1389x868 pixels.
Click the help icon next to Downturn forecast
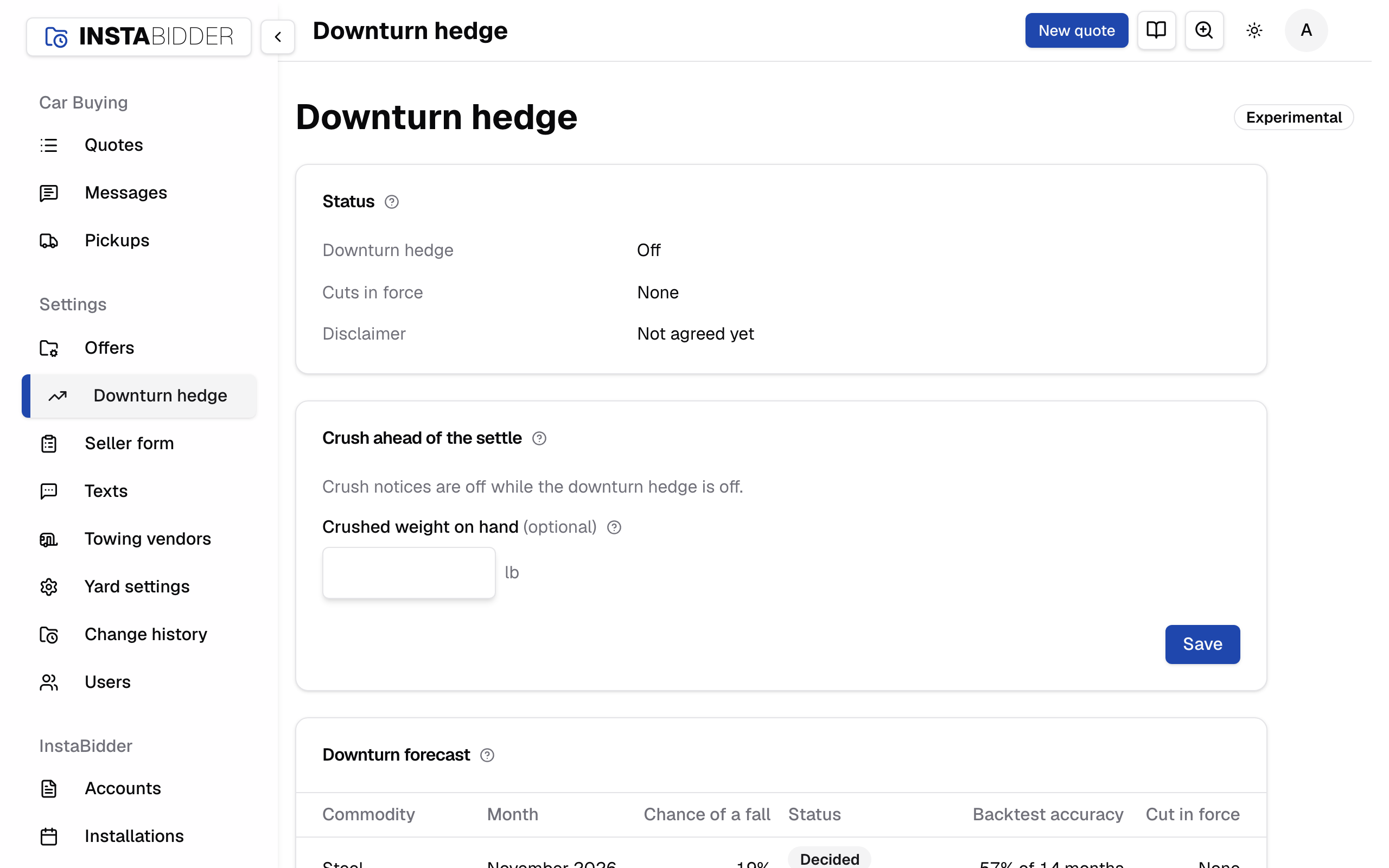point(487,756)
